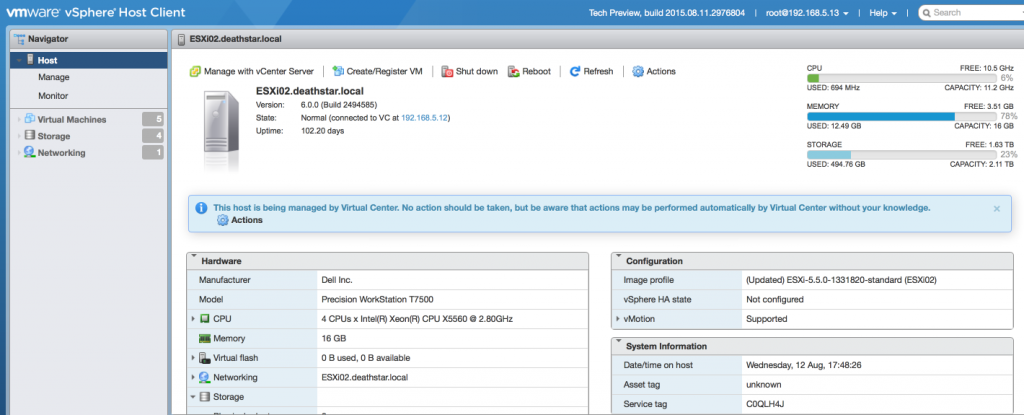Click the Actions gear icon in toolbar
The image size is (1024, 415).
638,71
